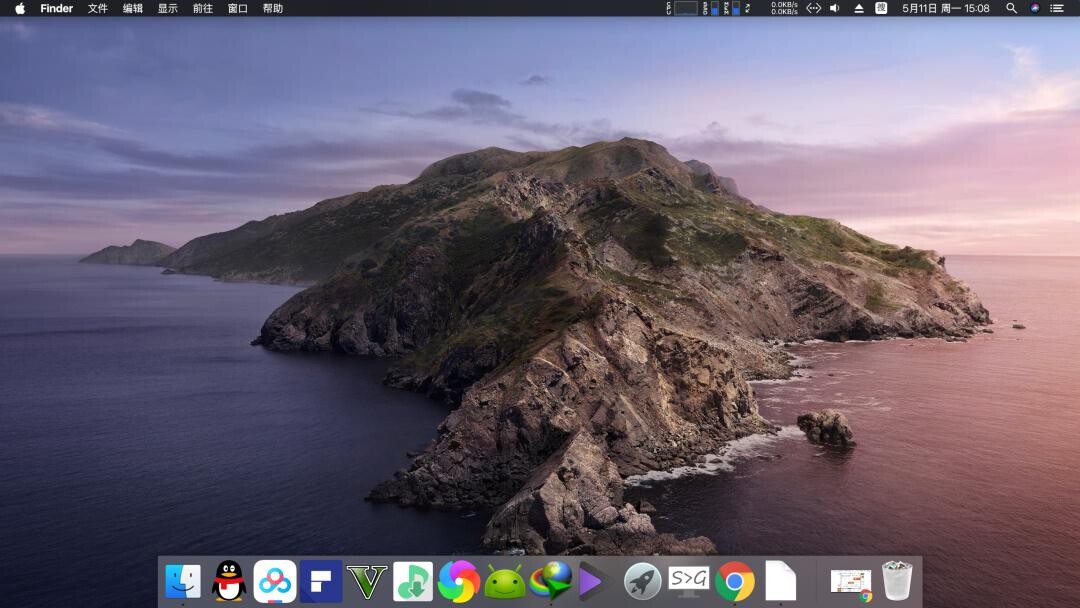Open Launchpad rocket icon

(643, 581)
